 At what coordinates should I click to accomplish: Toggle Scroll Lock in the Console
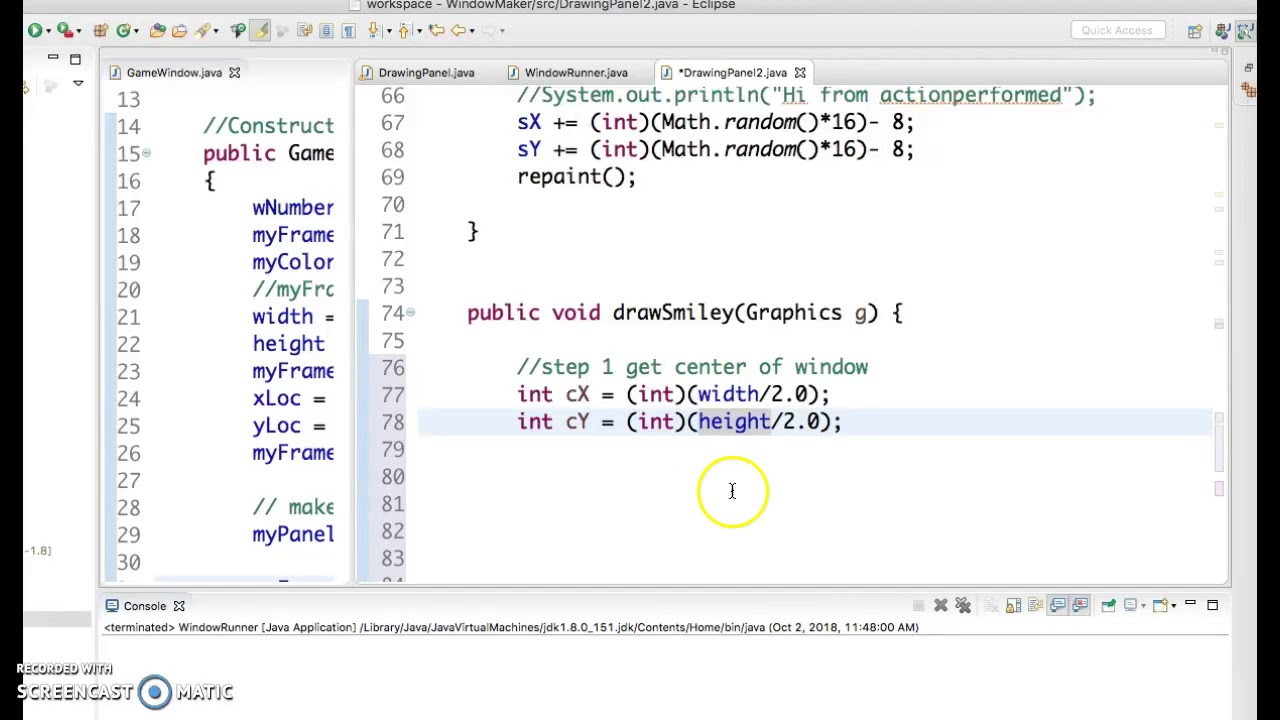click(1013, 605)
